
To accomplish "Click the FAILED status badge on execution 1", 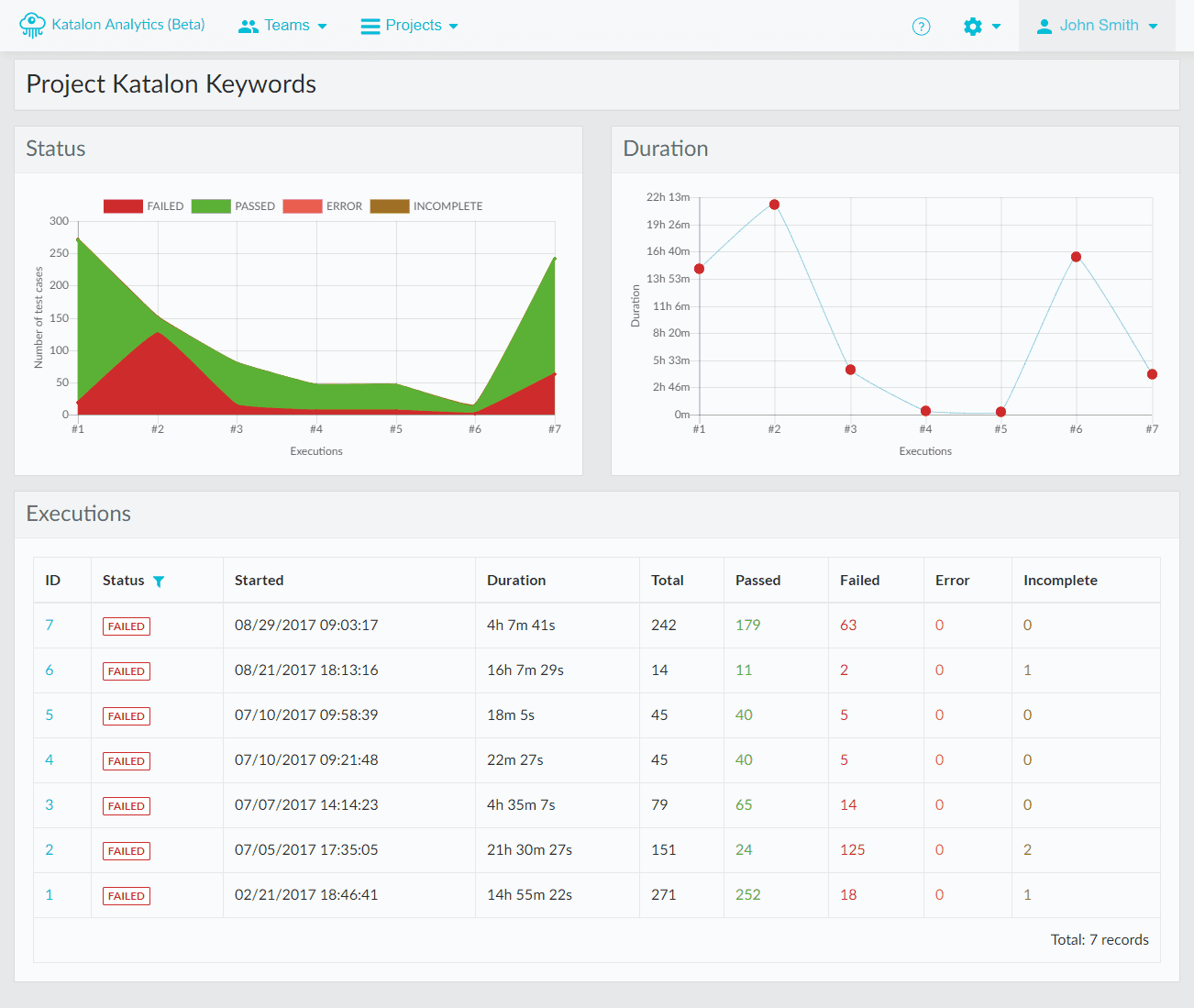I will [x=126, y=895].
